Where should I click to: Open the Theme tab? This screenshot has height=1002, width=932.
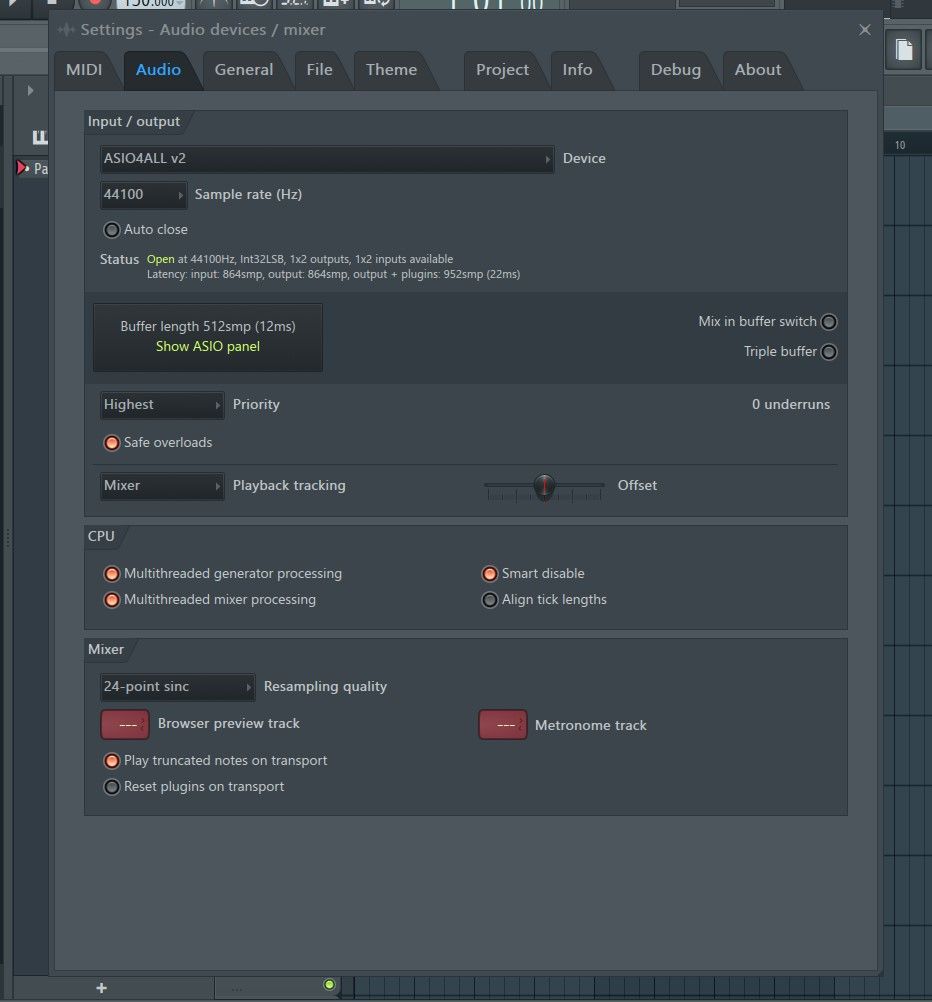coord(391,70)
